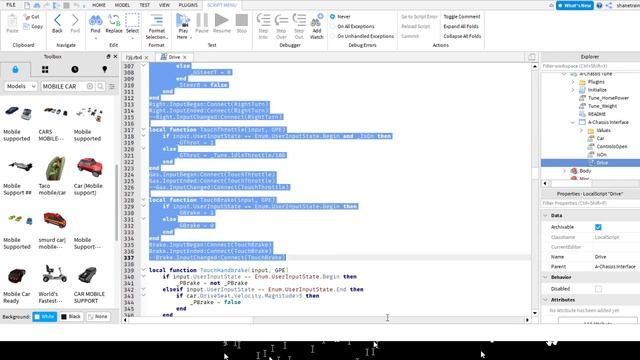Screen dimensions: 640x360
Task: Click the magnifier search icon in Toolbox
Action: tap(100, 86)
